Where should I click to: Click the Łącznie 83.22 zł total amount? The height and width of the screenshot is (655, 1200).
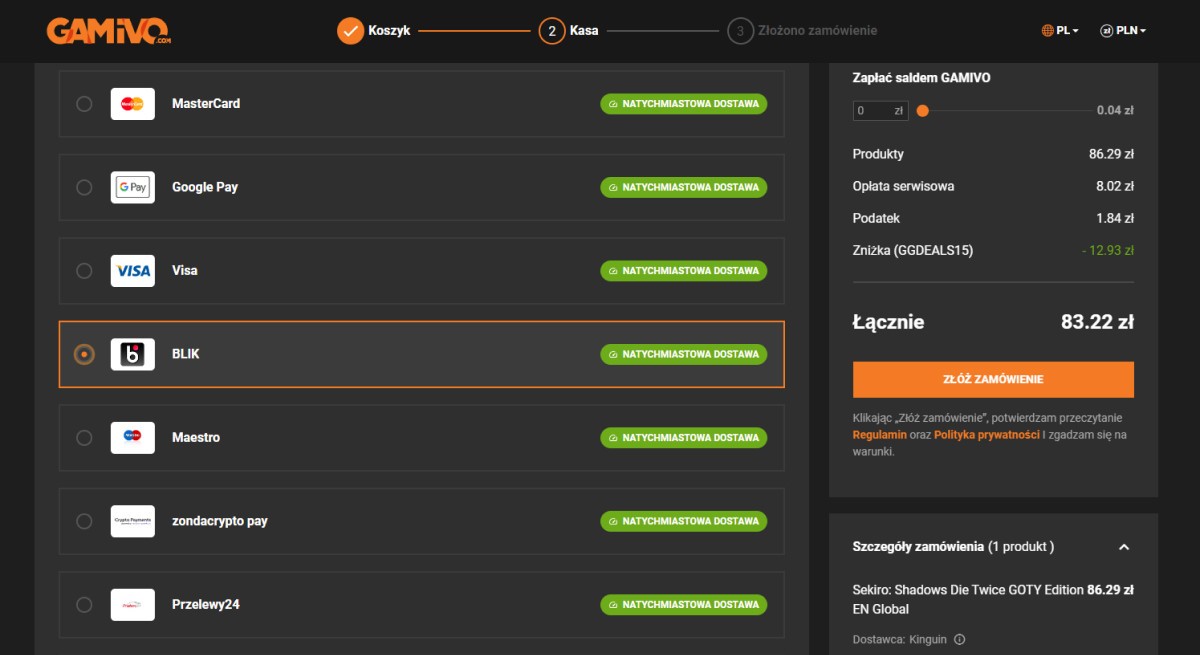click(1097, 322)
